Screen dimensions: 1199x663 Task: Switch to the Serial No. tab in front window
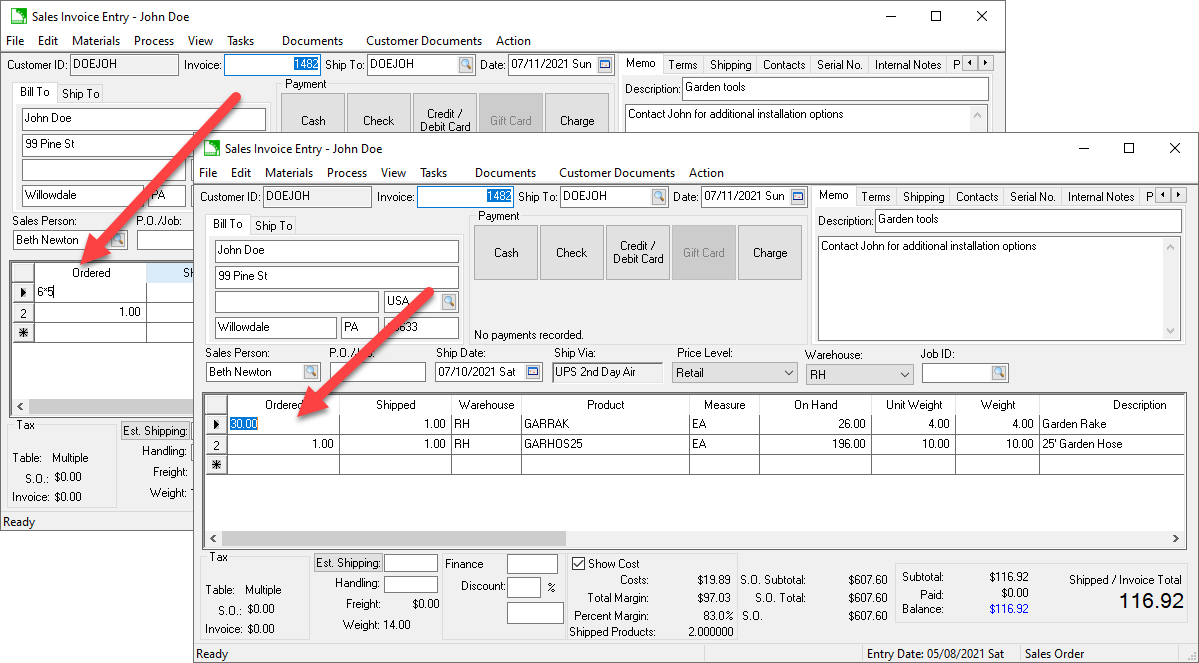1031,197
